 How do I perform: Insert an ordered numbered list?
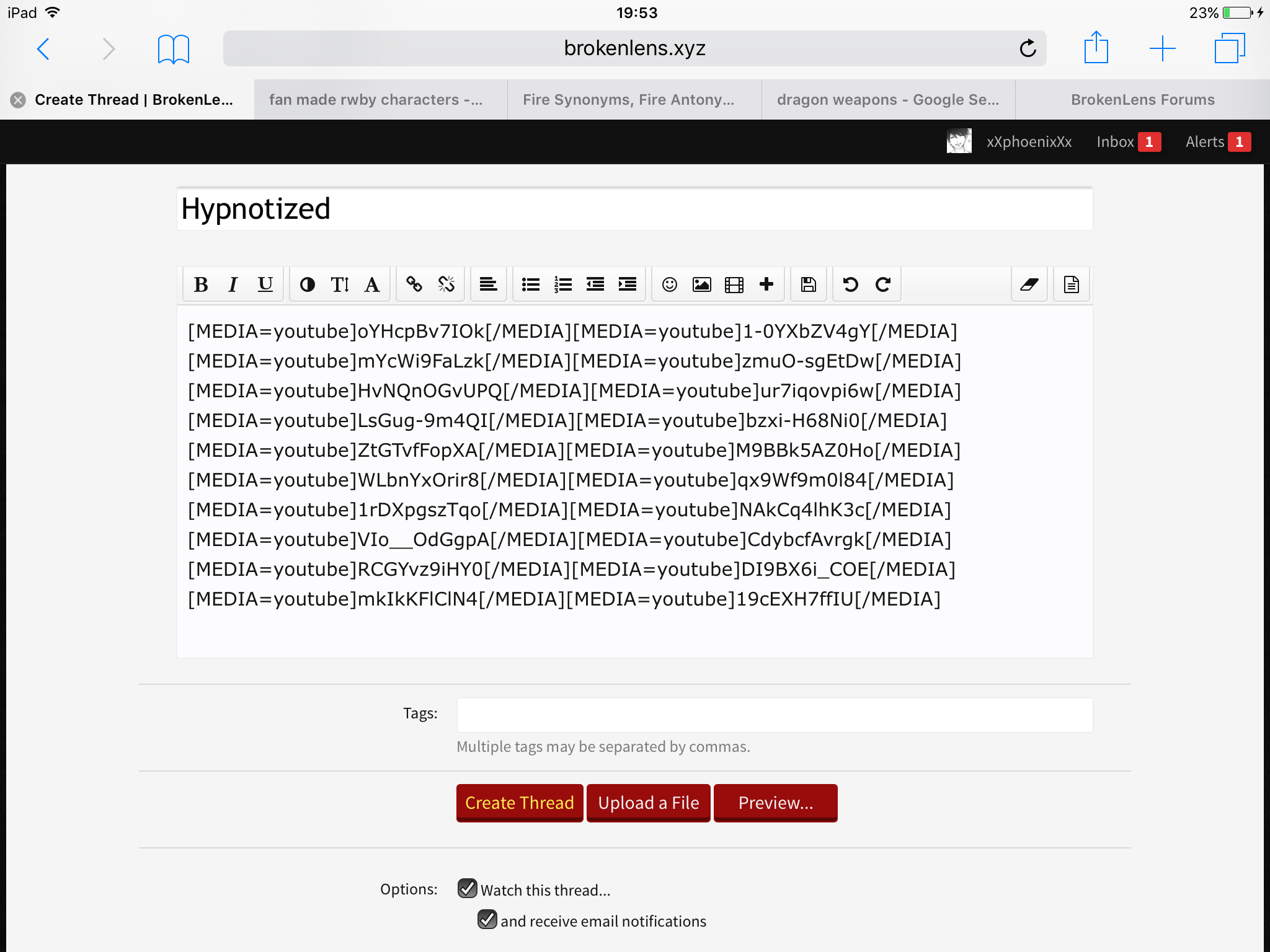(562, 284)
